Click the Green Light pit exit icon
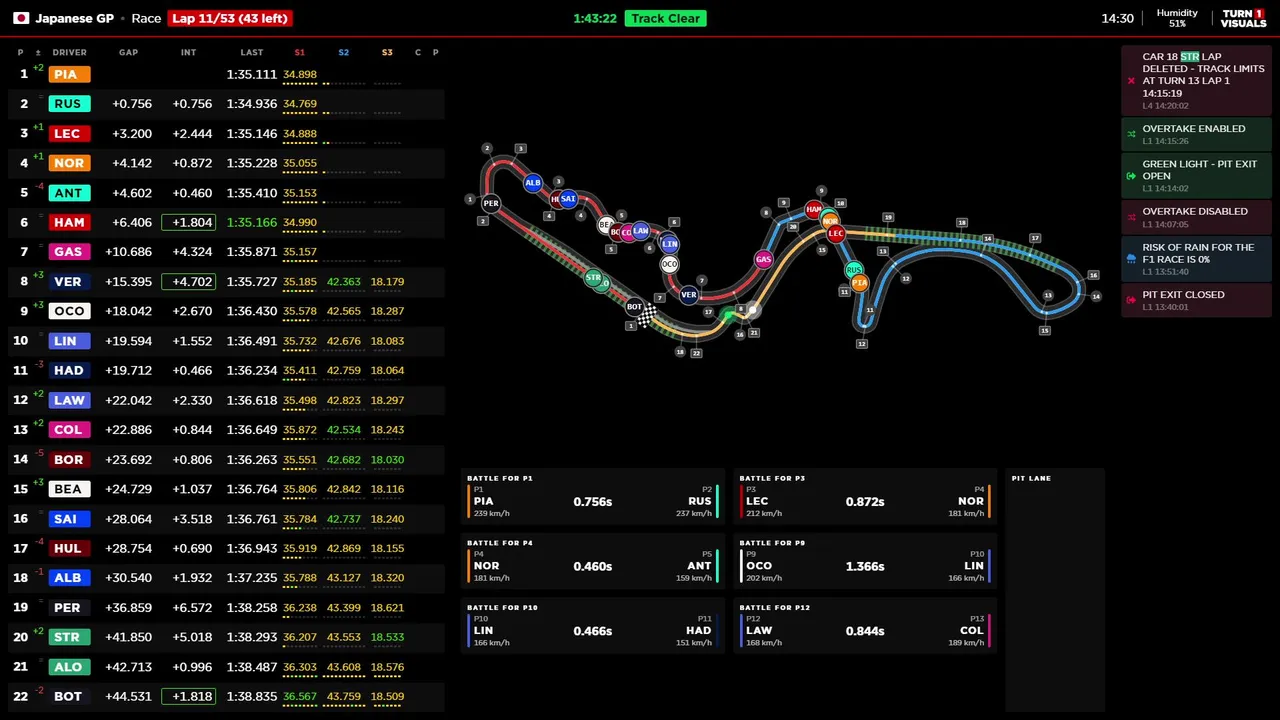Screen dimensions: 1280x720 1131,176
